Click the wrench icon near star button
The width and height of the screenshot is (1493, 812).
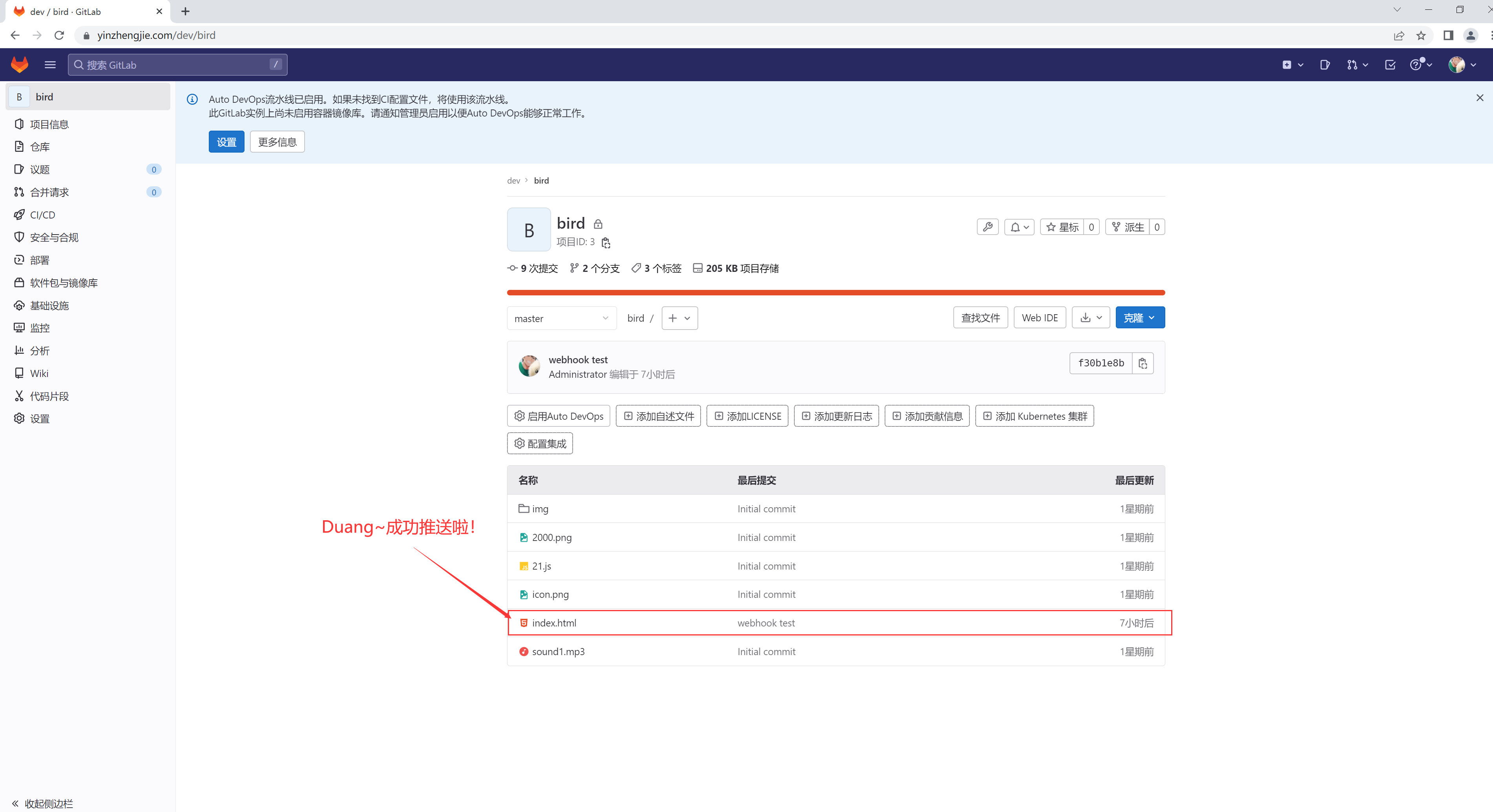[x=987, y=227]
